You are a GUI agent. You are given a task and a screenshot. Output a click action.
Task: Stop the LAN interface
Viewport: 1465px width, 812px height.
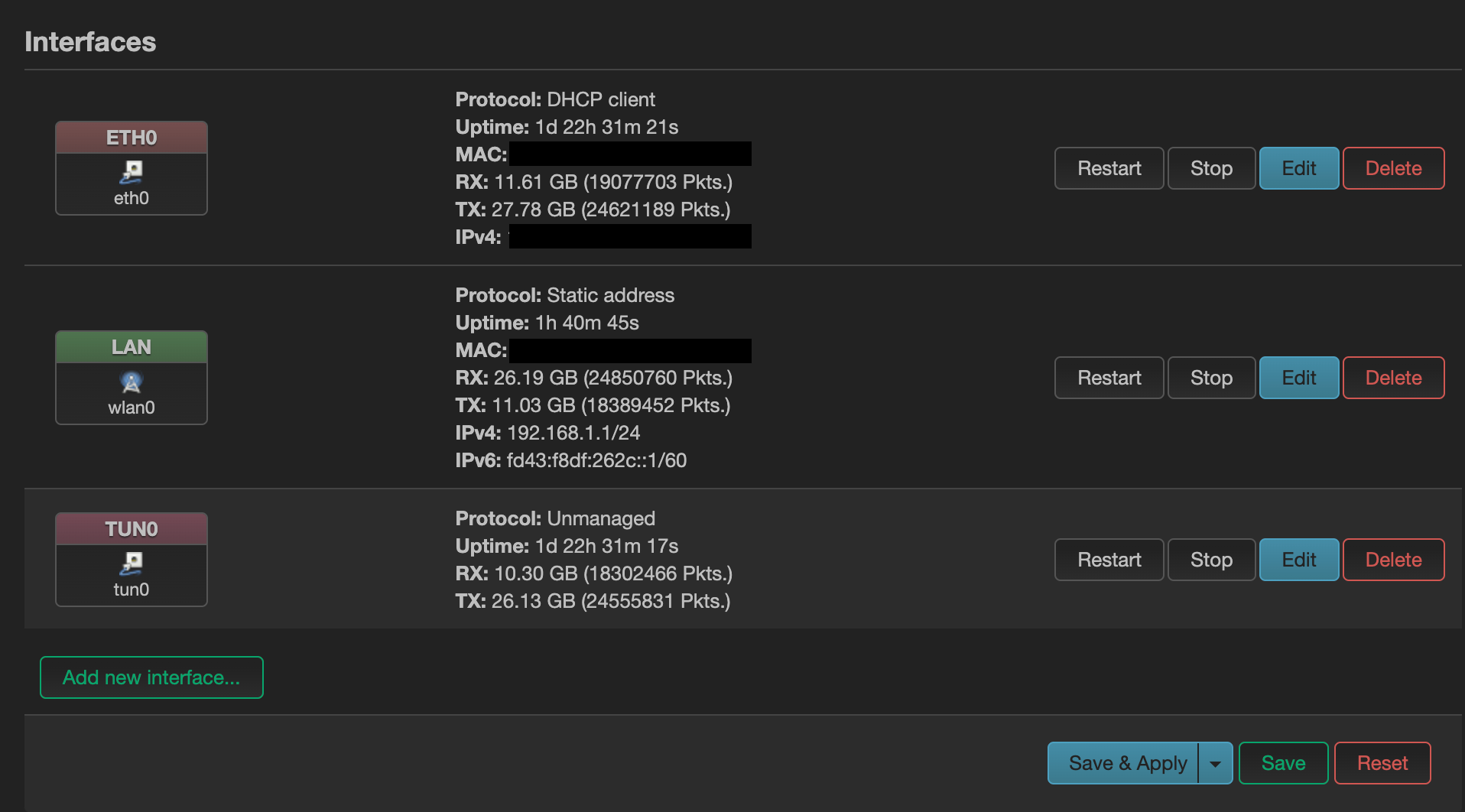point(1211,378)
